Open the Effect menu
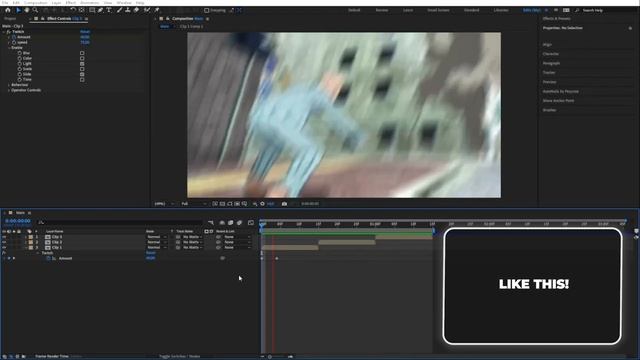The width and height of the screenshot is (640, 360). point(71,2)
